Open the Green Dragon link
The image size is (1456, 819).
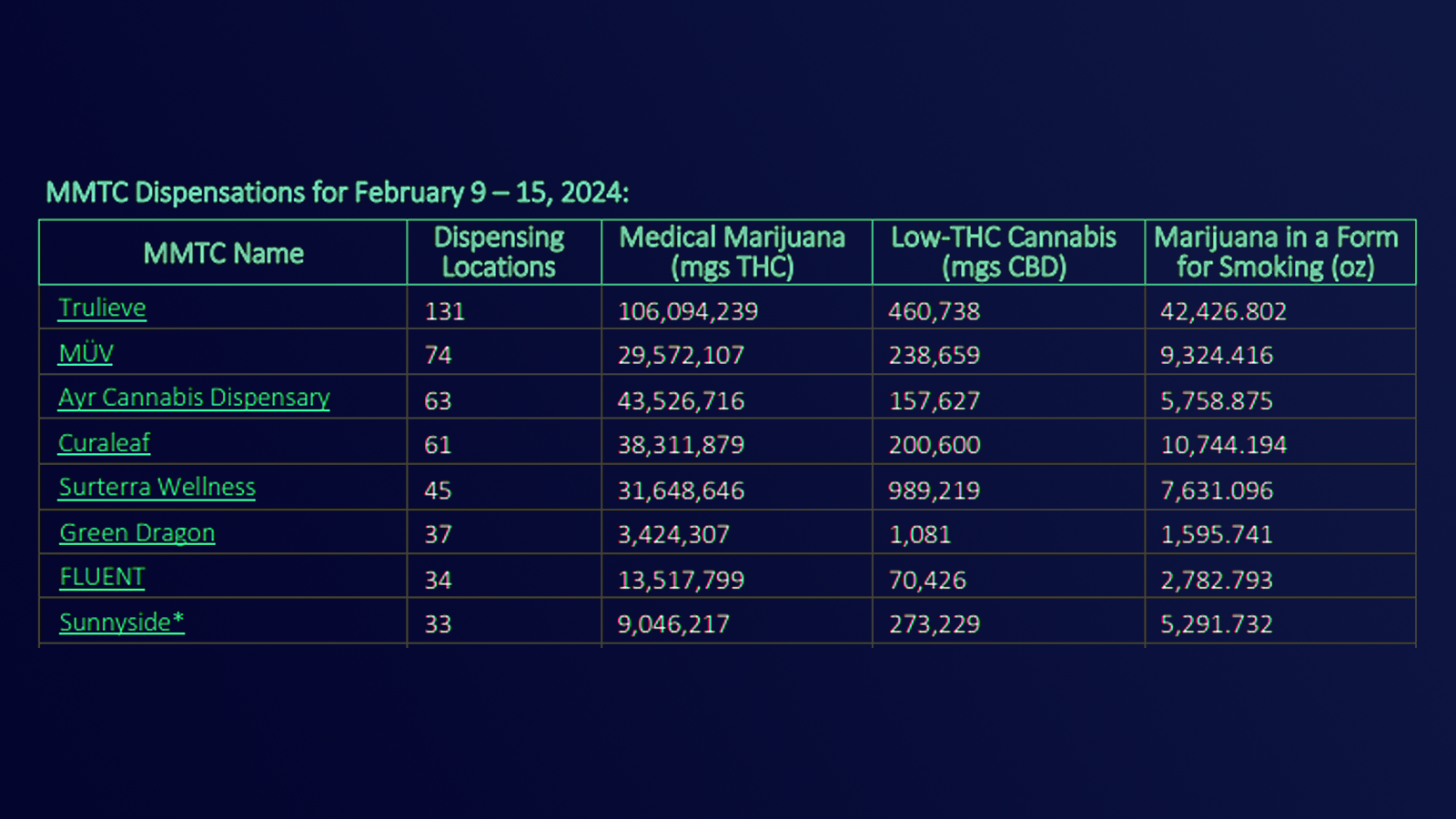[x=137, y=532]
